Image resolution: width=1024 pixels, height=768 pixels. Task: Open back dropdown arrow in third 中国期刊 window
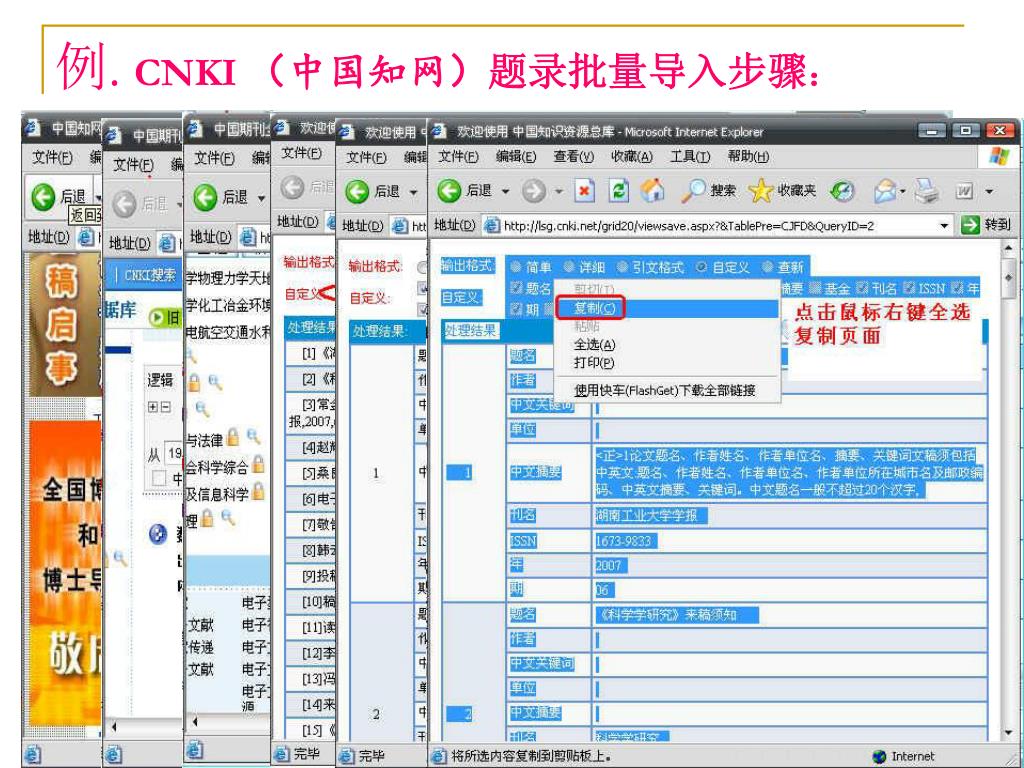click(261, 197)
